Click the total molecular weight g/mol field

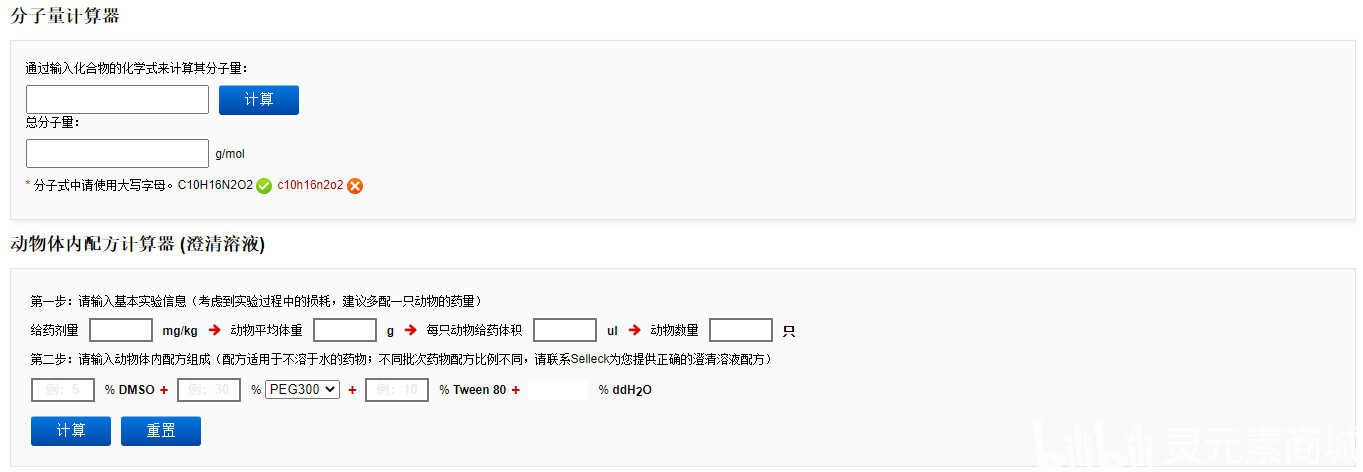point(117,153)
